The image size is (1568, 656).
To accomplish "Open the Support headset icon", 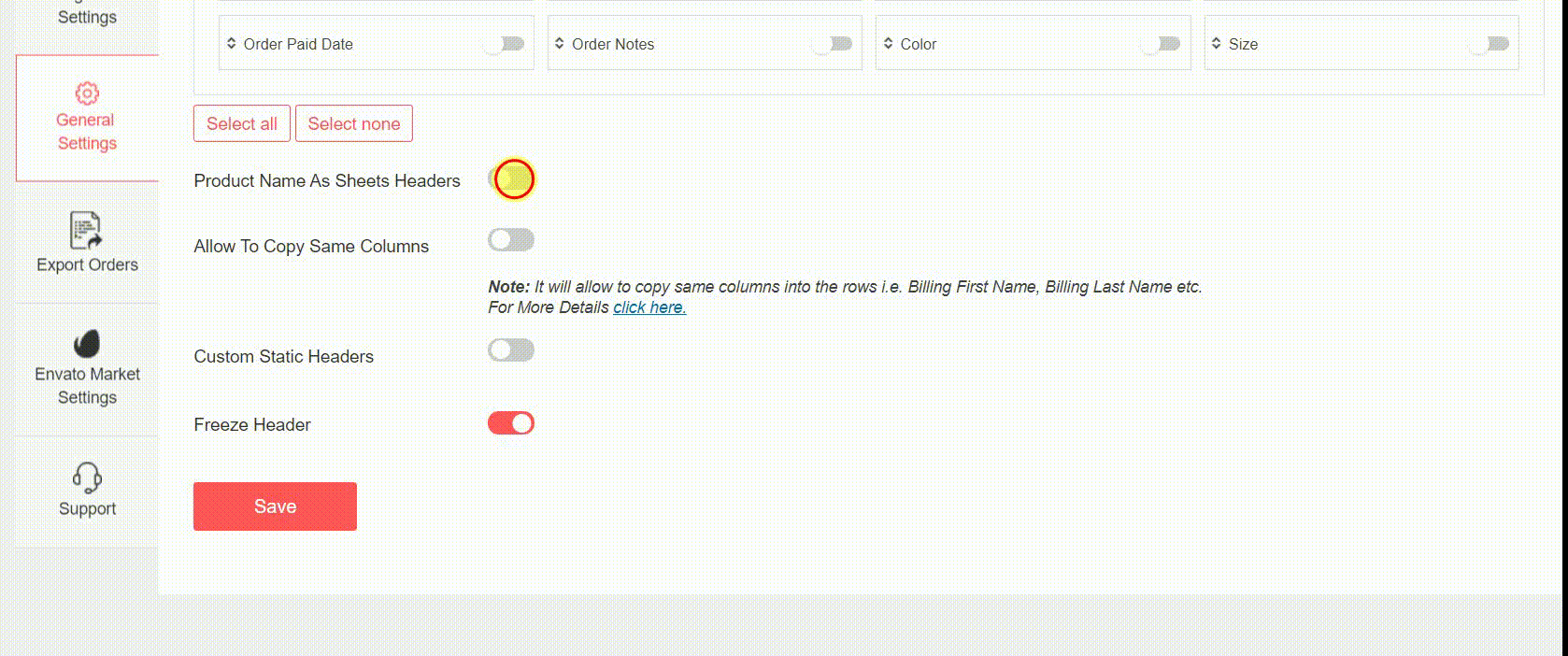I will click(87, 478).
